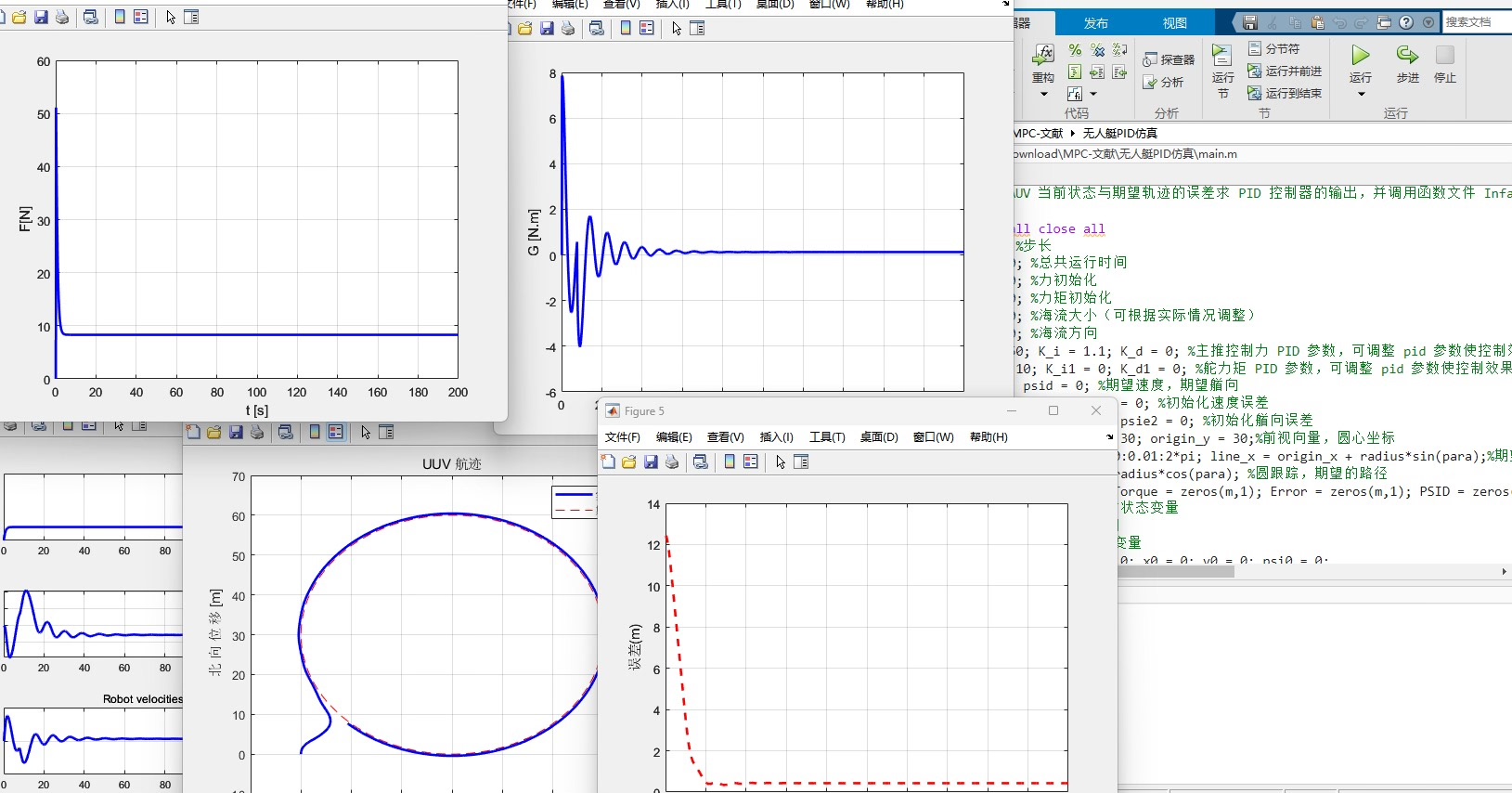Click the 搜索文档 search field
This screenshot has width=1512, height=793.
1478,22
